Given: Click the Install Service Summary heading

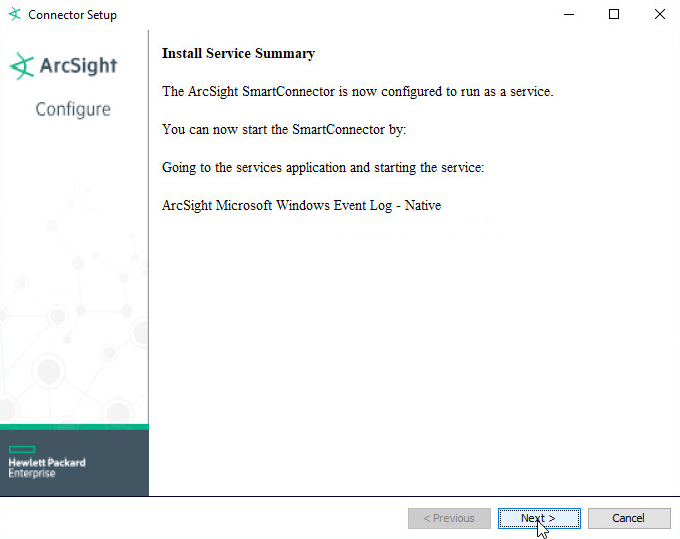Looking at the screenshot, I should pyautogui.click(x=238, y=53).
